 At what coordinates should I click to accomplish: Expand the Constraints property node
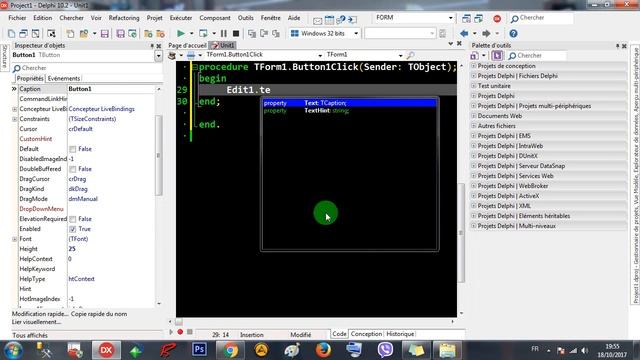tap(15, 119)
